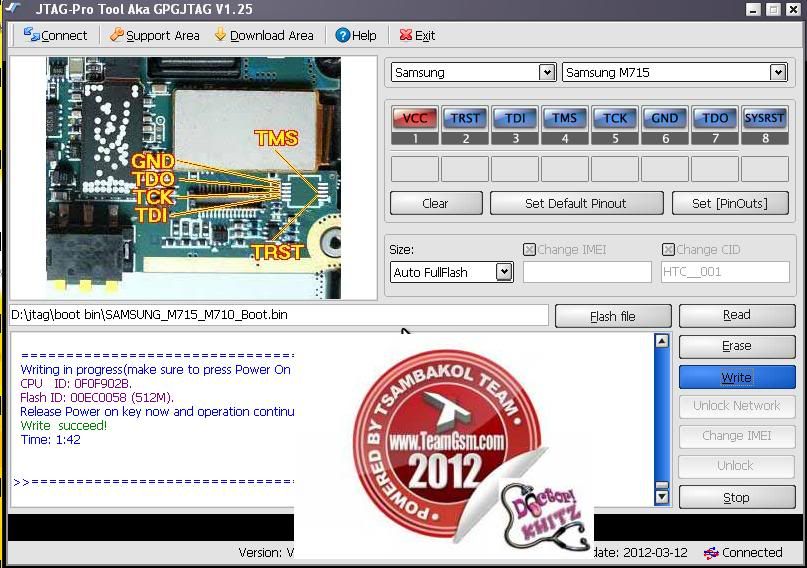The image size is (807, 568).
Task: Click the 'Time: 1:42' log line
Action: coord(50,439)
